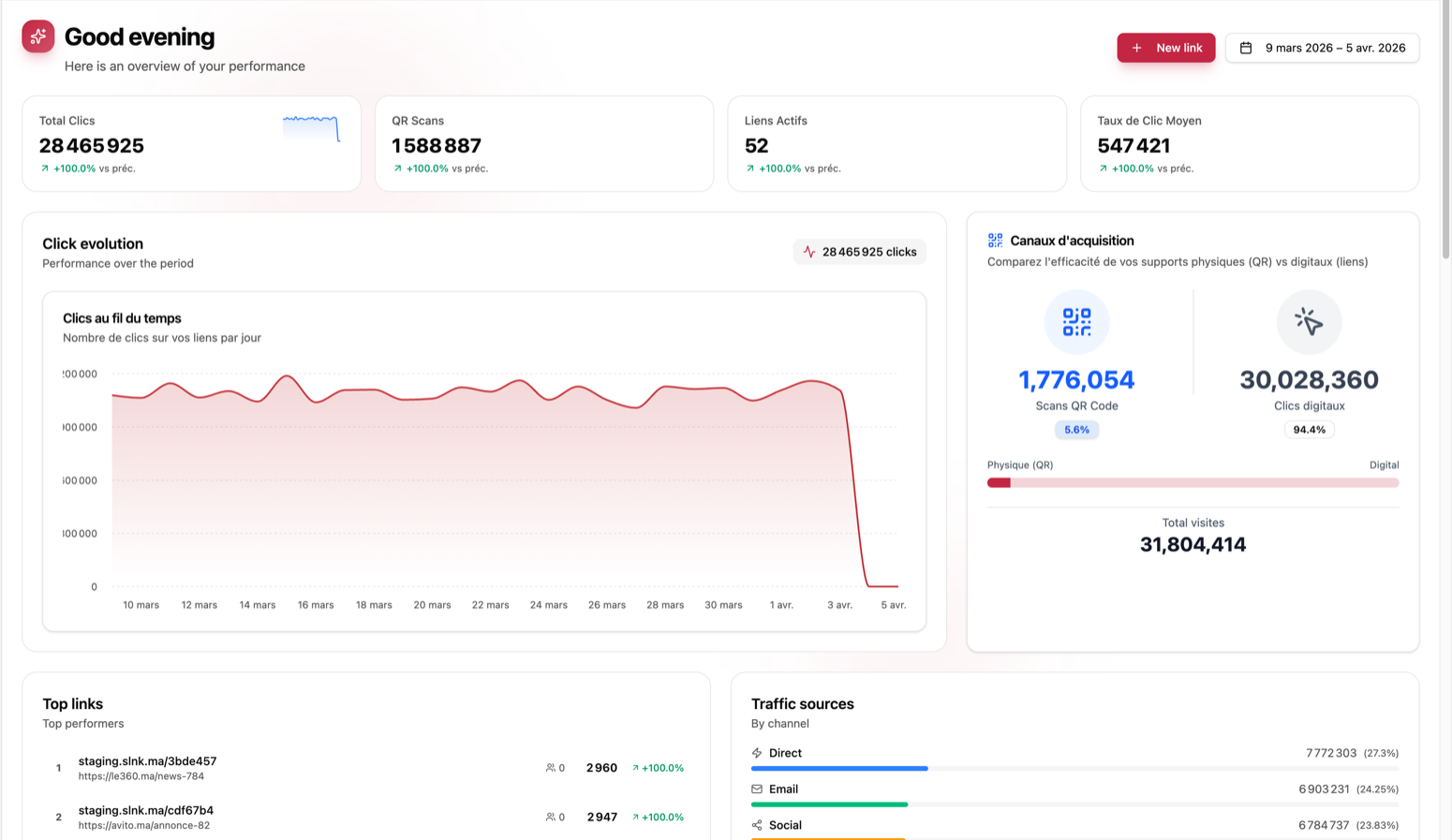Click the share icon next to Social channel
This screenshot has height=840, width=1452.
755,825
